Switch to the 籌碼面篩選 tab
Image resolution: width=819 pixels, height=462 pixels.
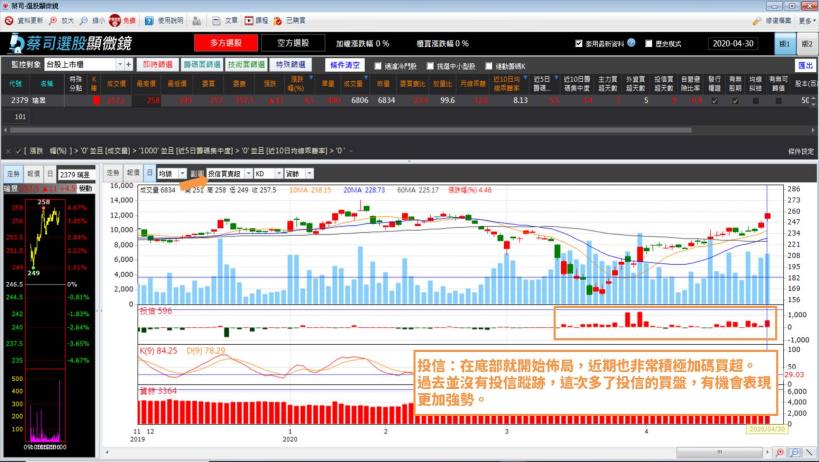pos(202,65)
